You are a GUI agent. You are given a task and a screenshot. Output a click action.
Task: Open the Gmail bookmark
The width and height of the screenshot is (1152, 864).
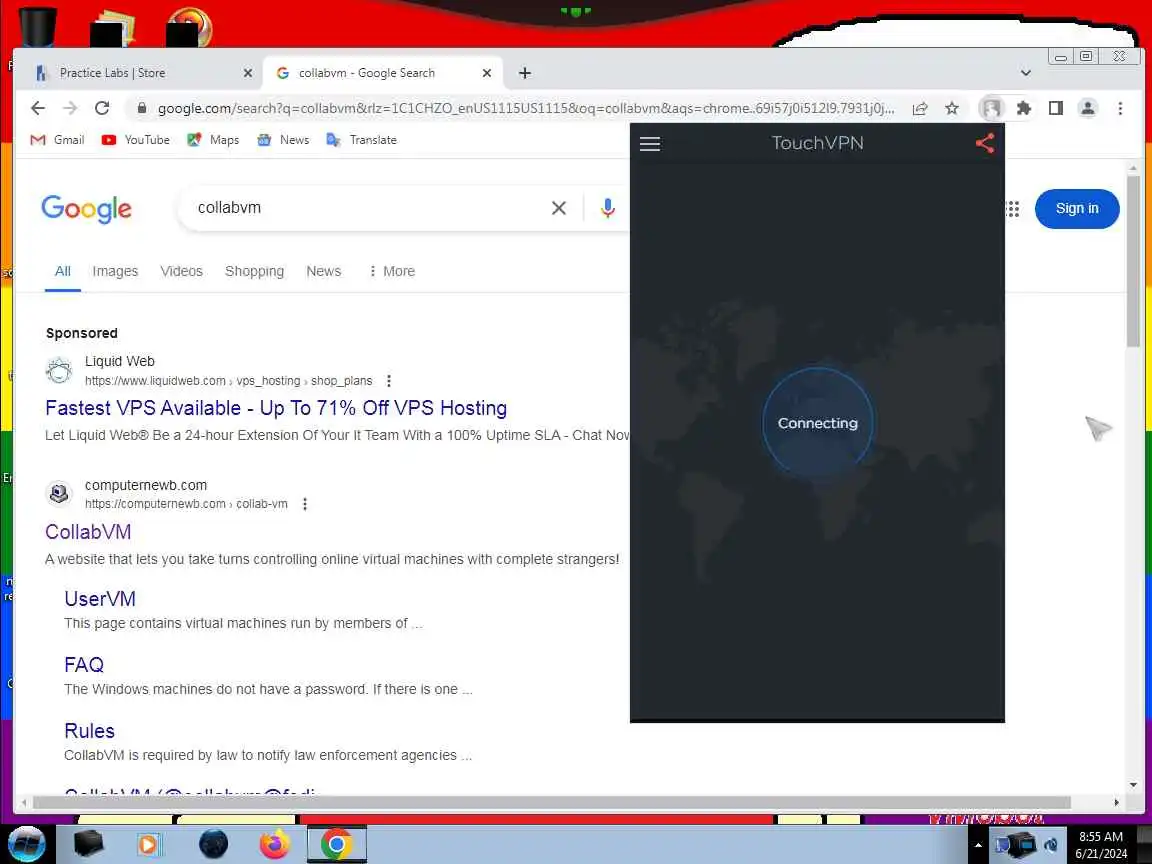(x=57, y=140)
